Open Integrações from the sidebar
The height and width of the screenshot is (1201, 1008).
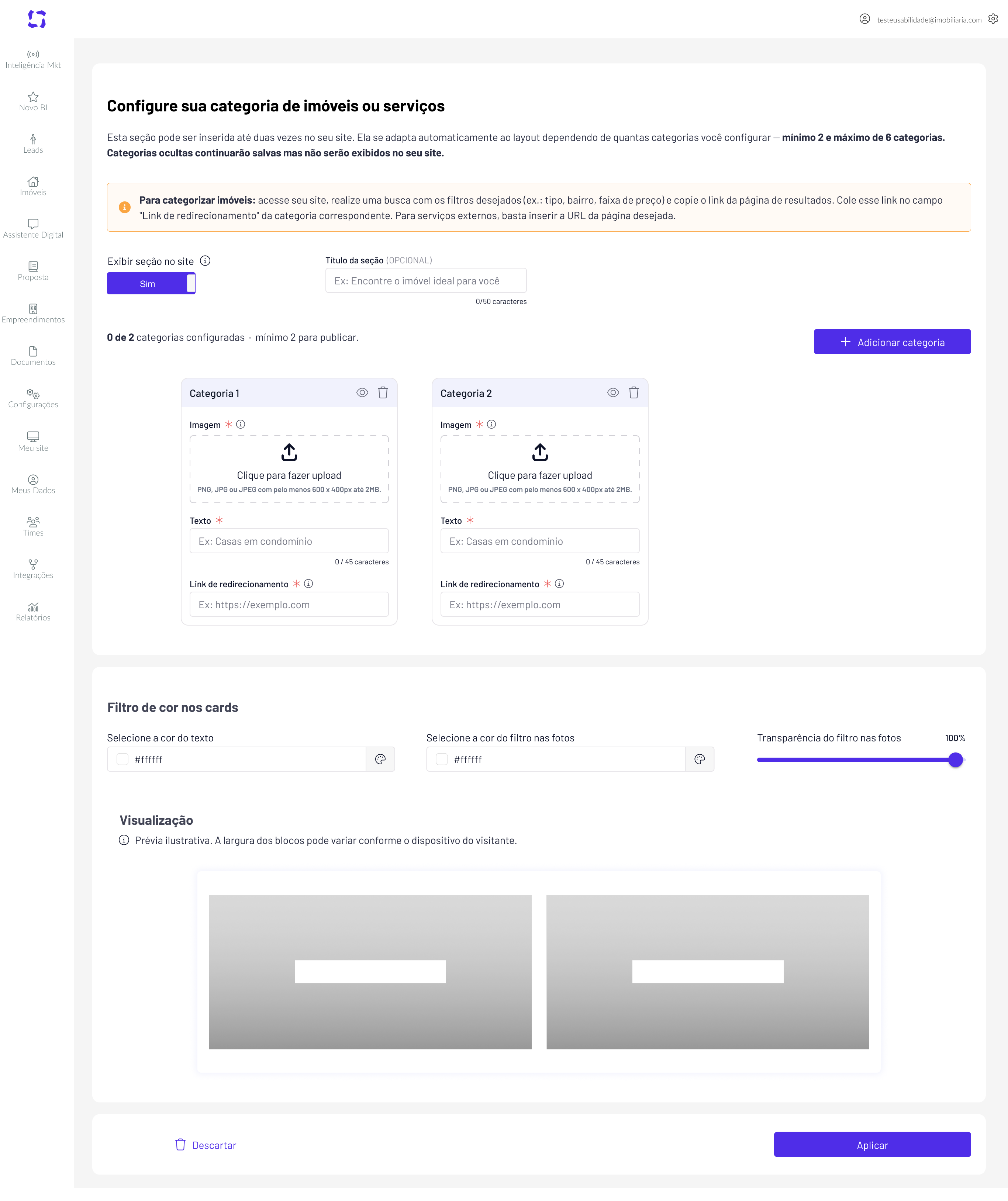tap(33, 569)
